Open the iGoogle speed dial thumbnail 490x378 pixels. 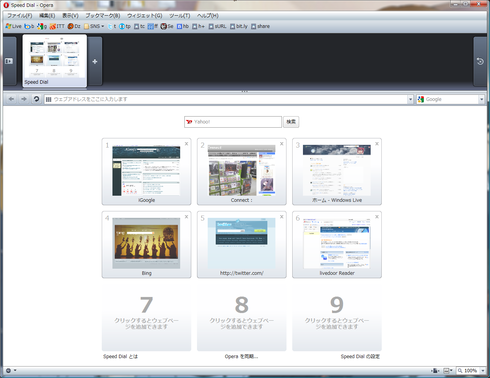(146, 171)
